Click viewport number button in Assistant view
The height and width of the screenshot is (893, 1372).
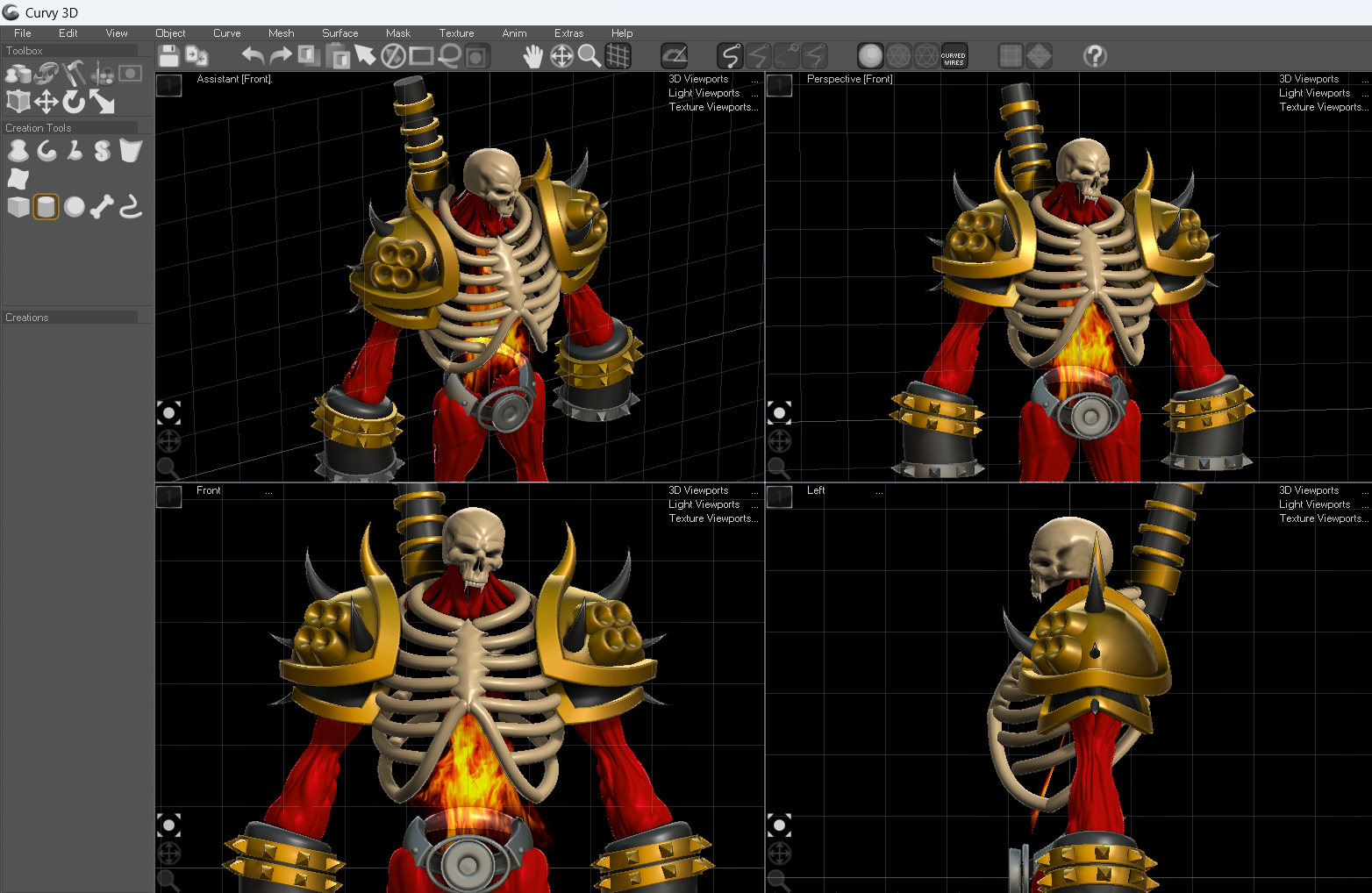point(168,85)
